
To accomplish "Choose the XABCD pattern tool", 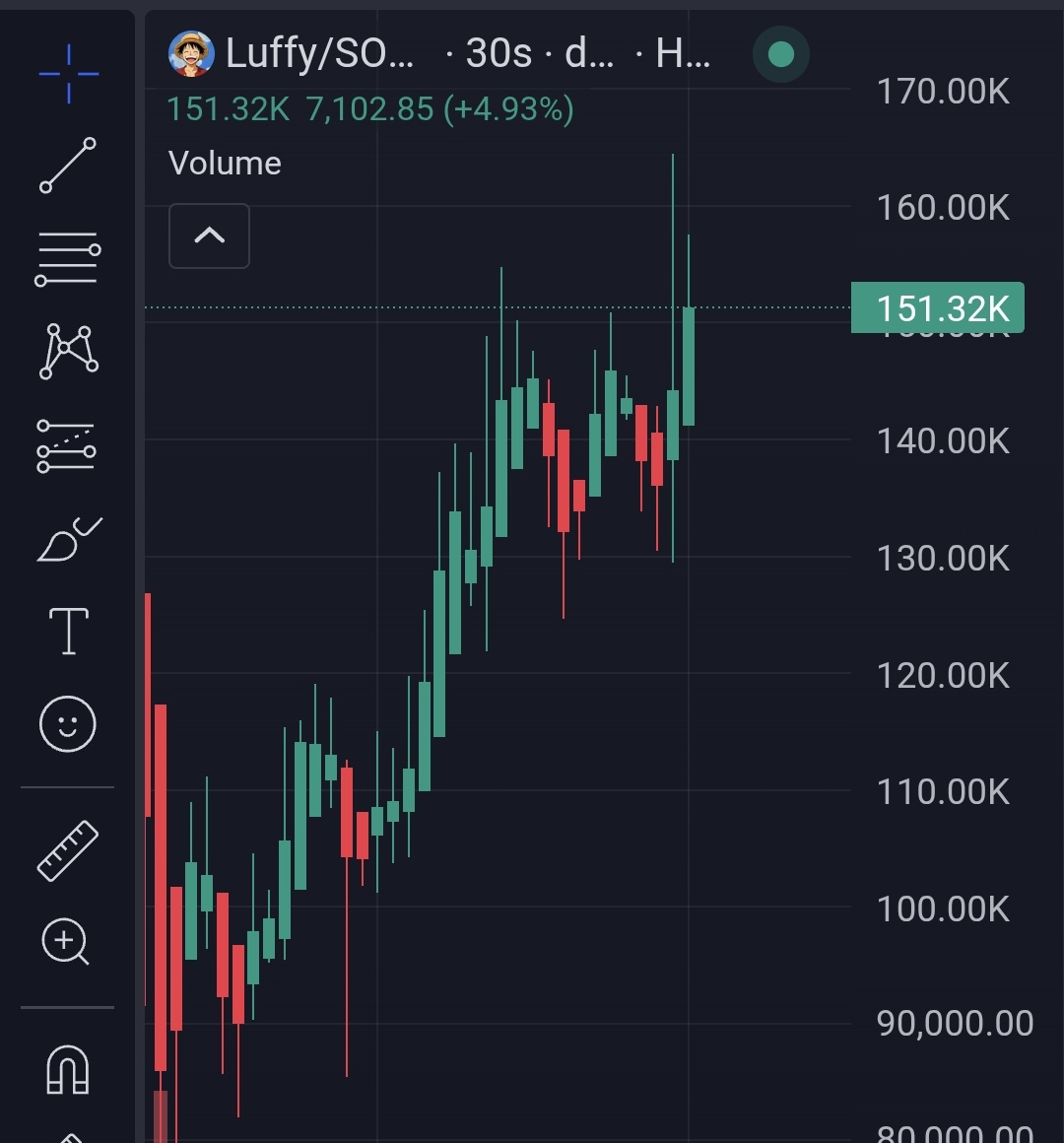I will pyautogui.click(x=69, y=352).
